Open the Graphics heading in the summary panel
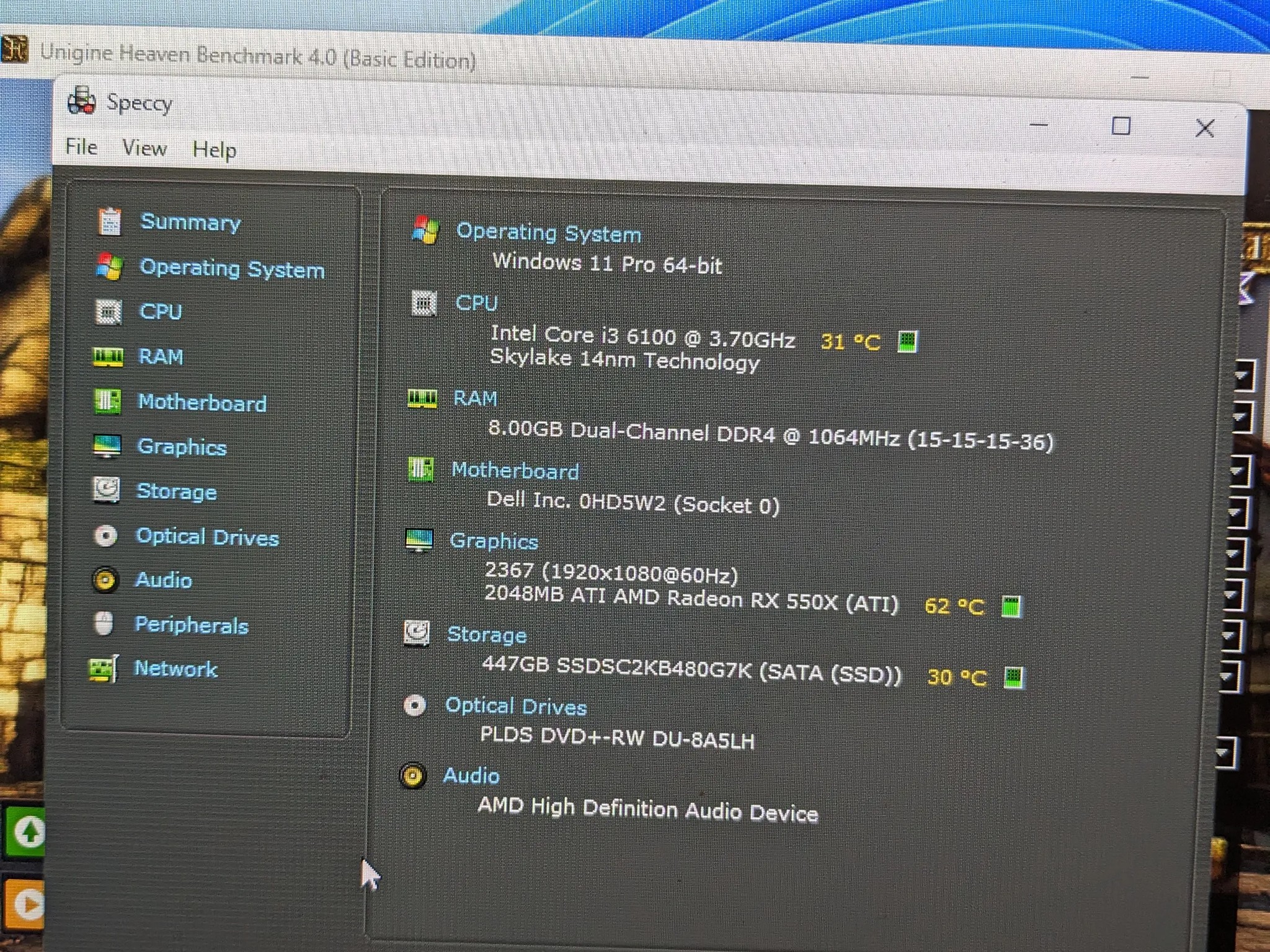Screen dimensions: 1270x952 494,541
